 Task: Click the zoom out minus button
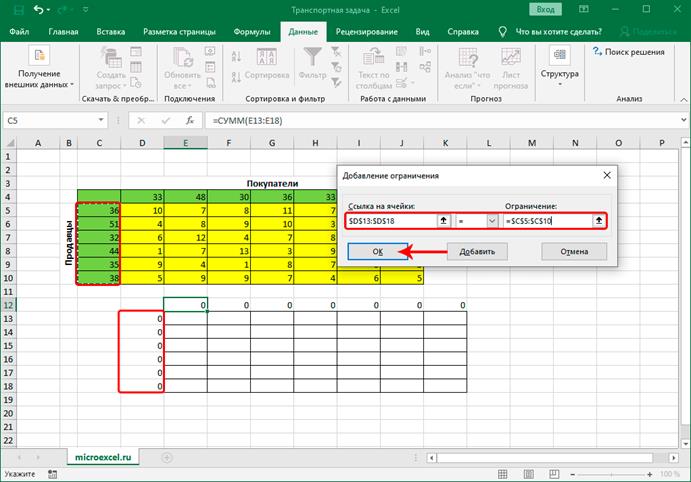[572, 475]
